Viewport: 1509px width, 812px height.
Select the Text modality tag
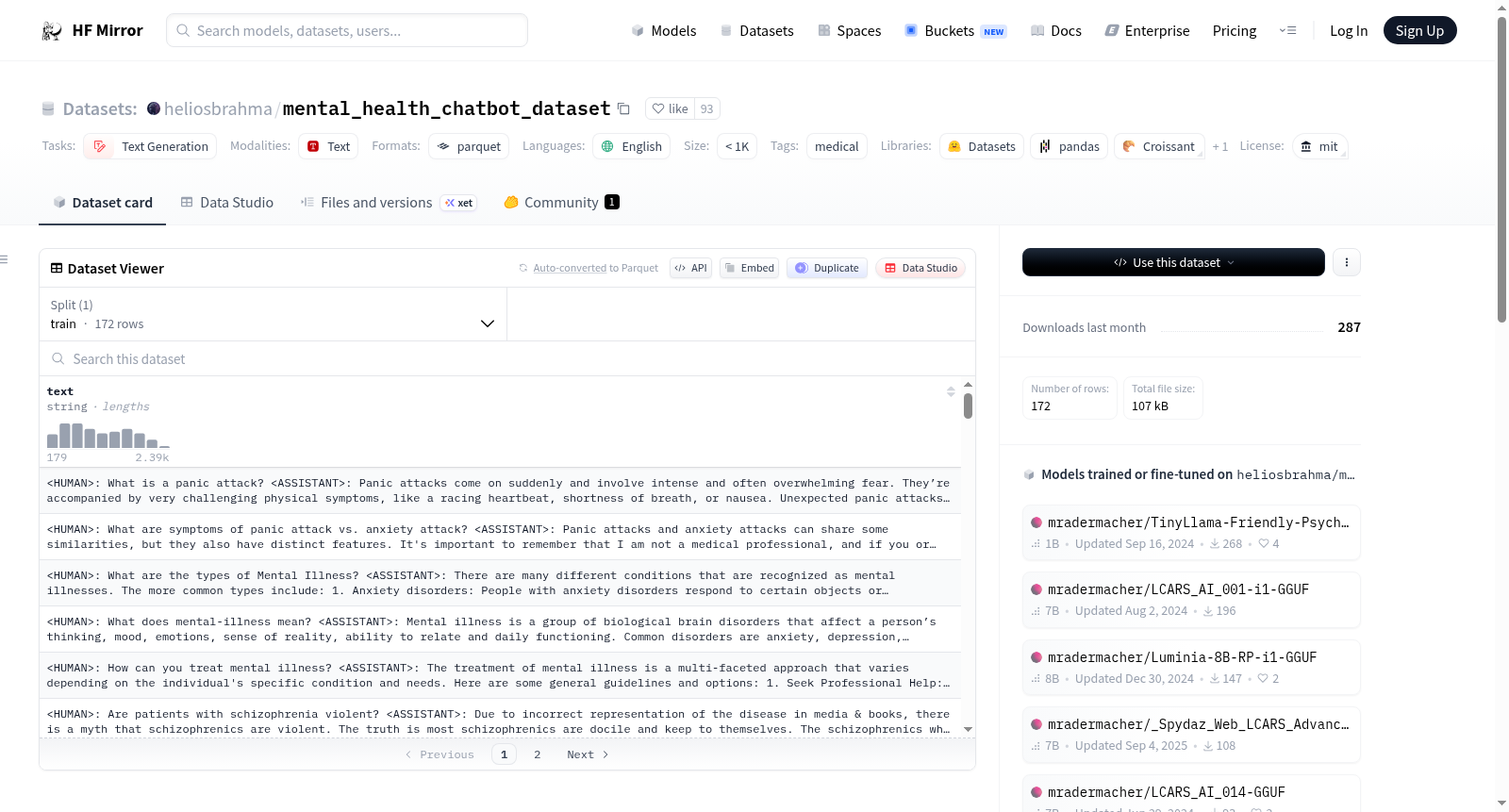pos(328,146)
